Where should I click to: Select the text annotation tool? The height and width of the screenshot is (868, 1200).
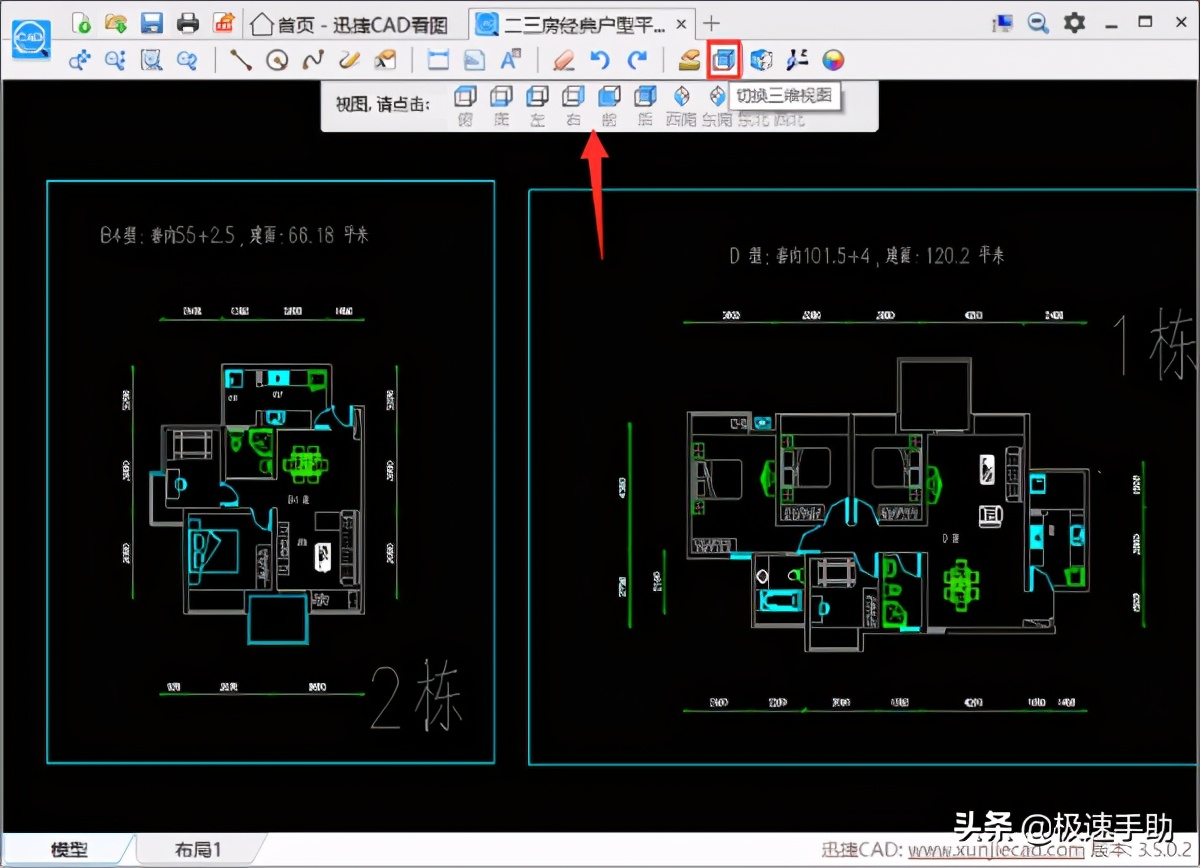pyautogui.click(x=510, y=60)
